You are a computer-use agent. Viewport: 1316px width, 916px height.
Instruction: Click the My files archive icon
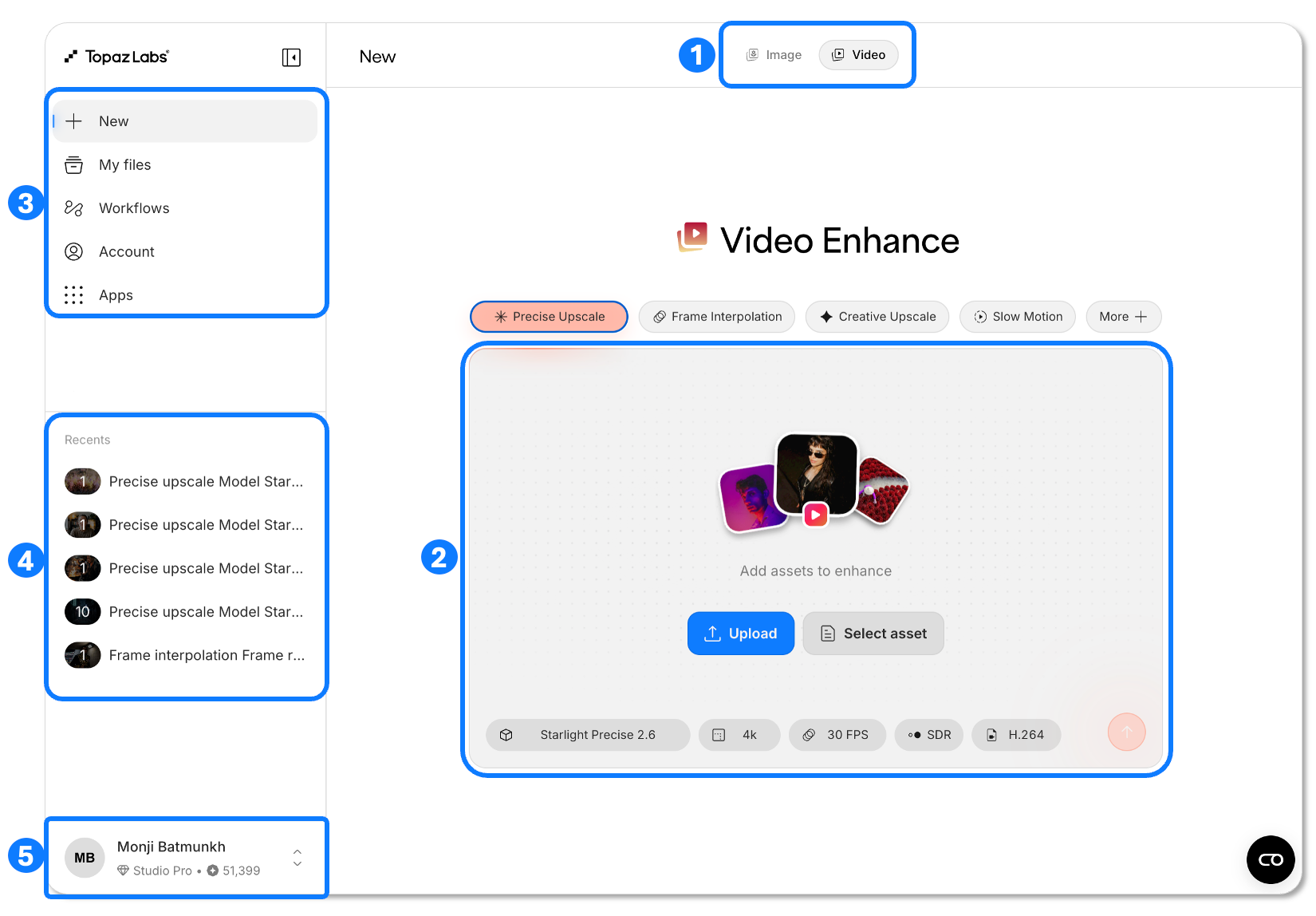[73, 165]
